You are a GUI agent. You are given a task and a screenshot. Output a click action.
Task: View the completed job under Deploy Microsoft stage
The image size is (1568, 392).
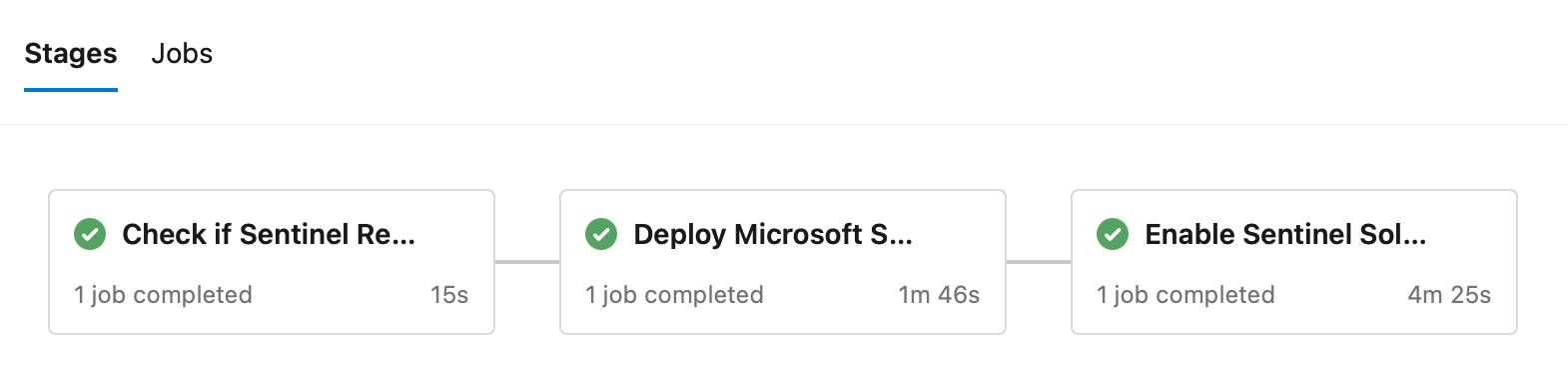[x=674, y=295]
